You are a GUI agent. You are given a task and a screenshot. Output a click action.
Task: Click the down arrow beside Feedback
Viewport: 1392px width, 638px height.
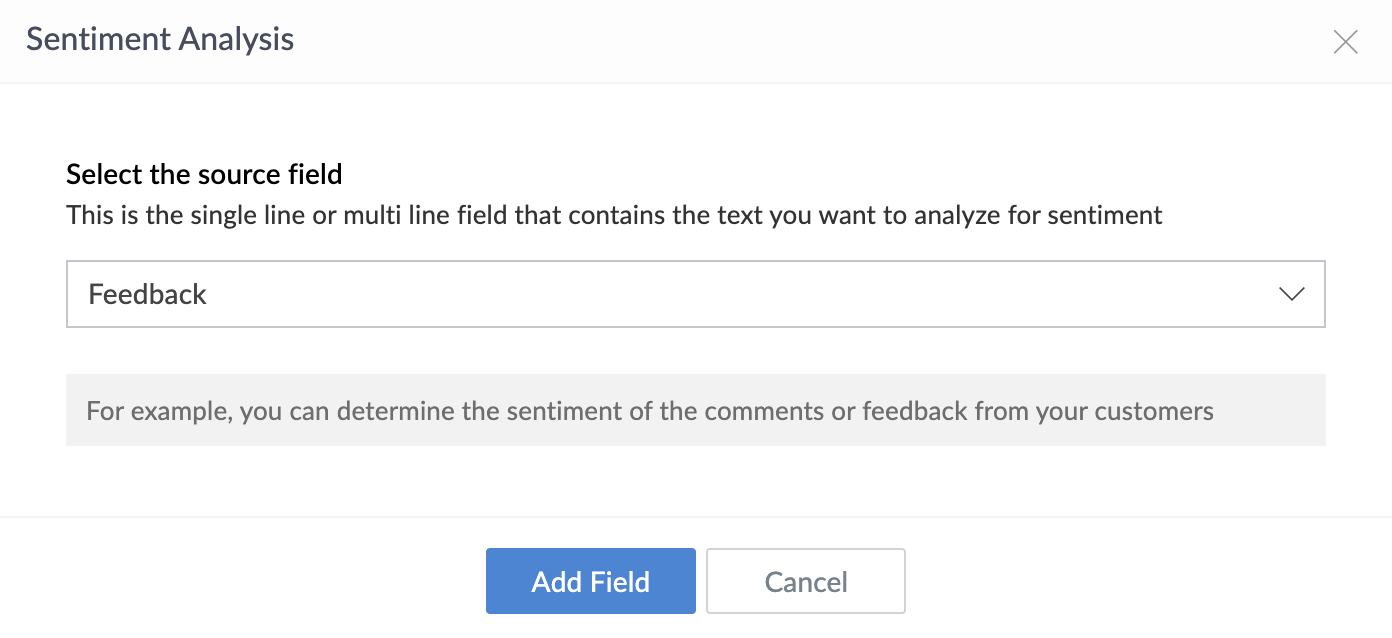(x=1291, y=294)
